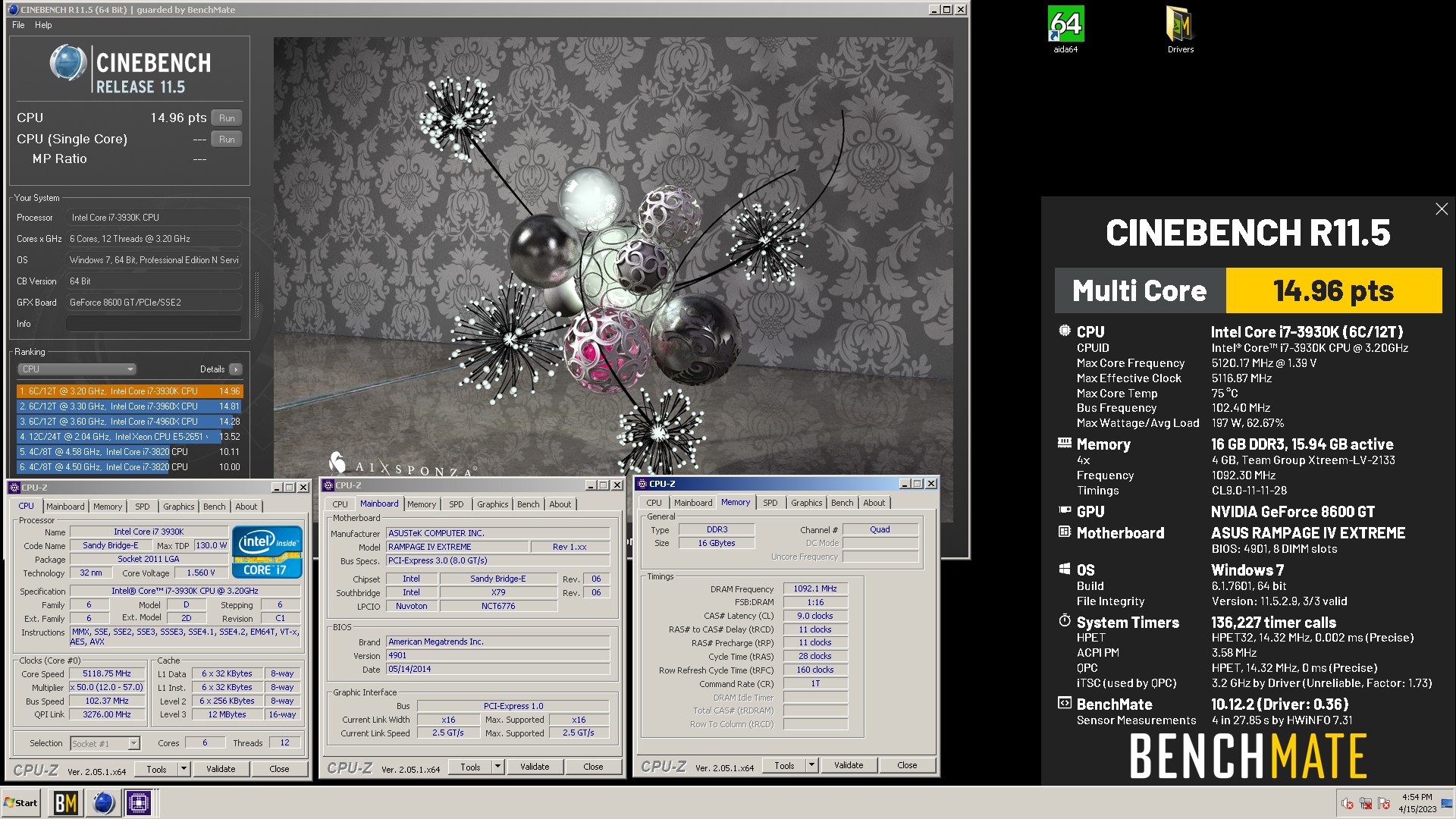The height and width of the screenshot is (819, 1456).
Task: Open About tab in right CPU-Z window
Action: [x=874, y=503]
